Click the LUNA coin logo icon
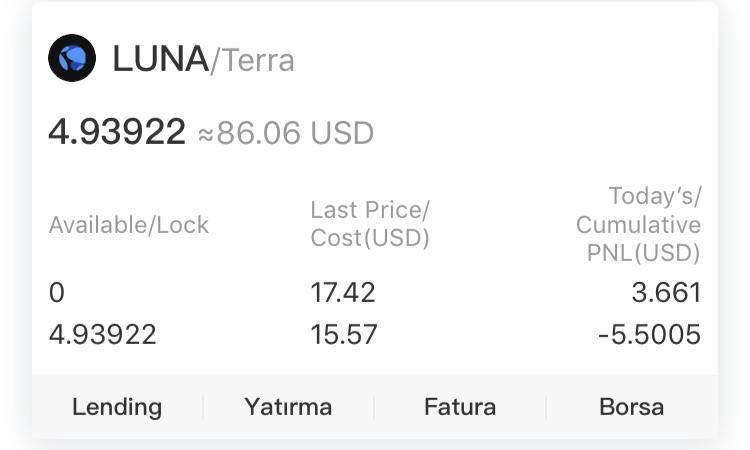 point(72,58)
